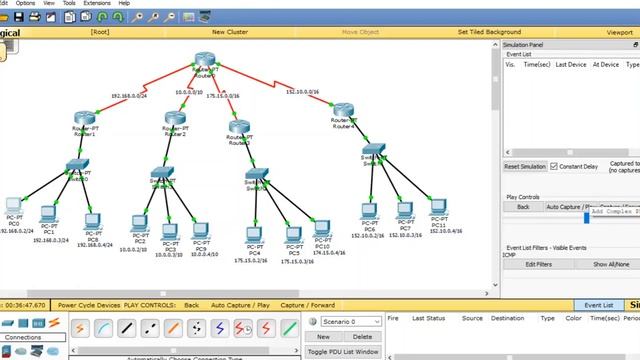The image size is (640, 360).
Task: Open the Extensions menu
Action: click(x=97, y=3)
